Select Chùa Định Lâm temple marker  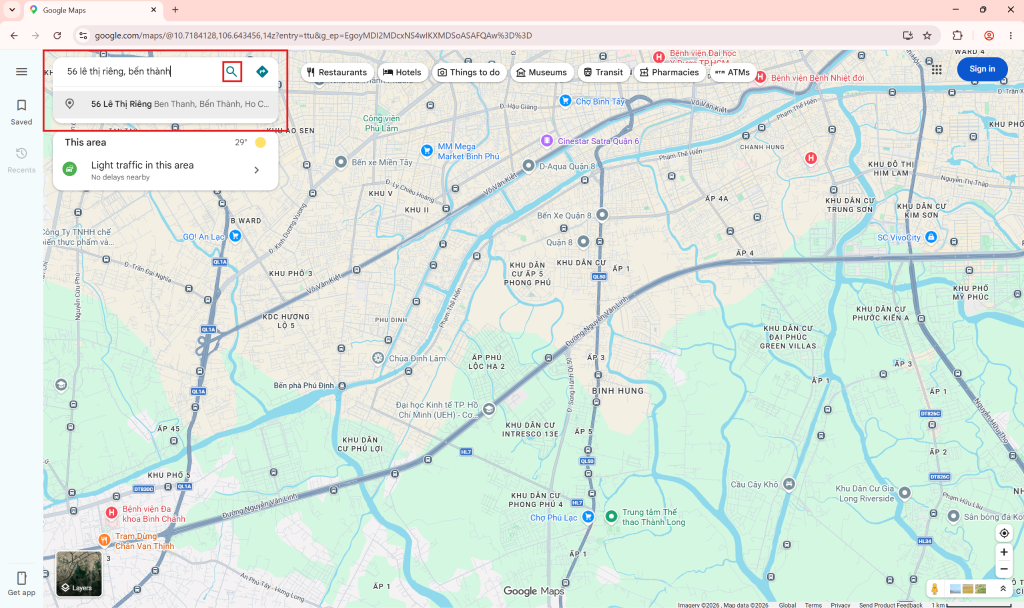click(x=378, y=358)
